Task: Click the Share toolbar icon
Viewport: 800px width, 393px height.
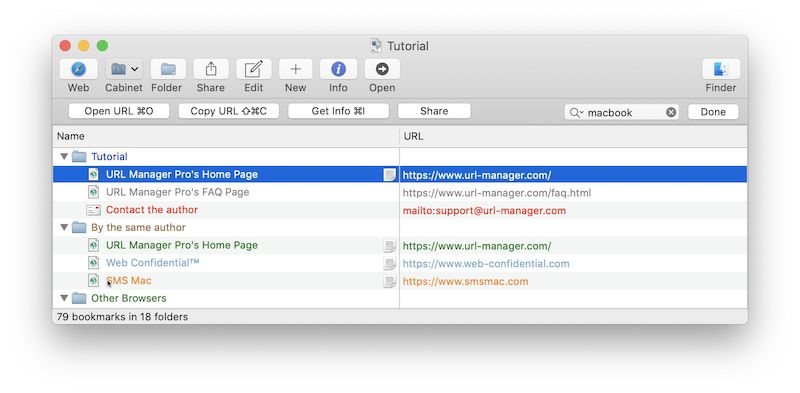Action: point(211,69)
